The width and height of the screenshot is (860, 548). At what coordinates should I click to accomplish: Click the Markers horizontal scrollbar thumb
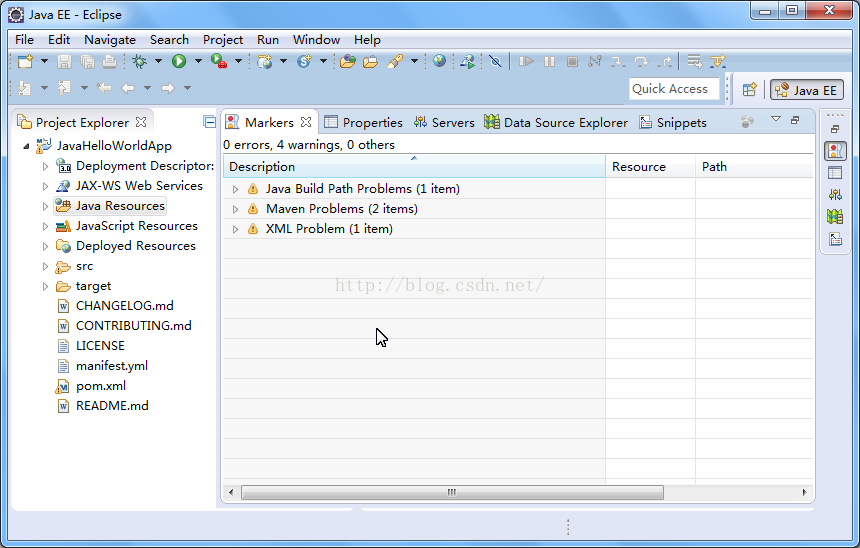(x=452, y=492)
